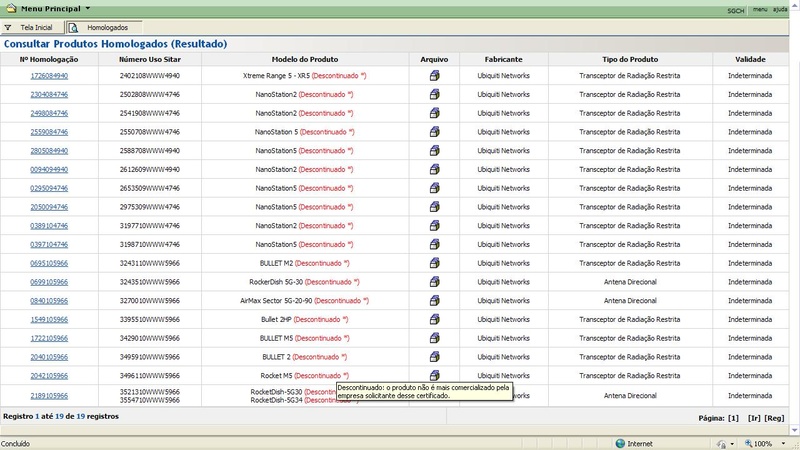Click the scrollbar up arrow
Image resolution: width=800 pixels, height=450 pixels.
pos(794,3)
